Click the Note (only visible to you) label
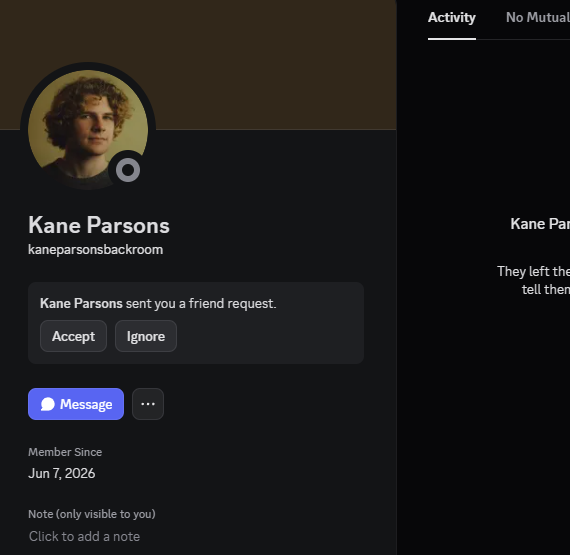The image size is (570, 555). tap(92, 514)
